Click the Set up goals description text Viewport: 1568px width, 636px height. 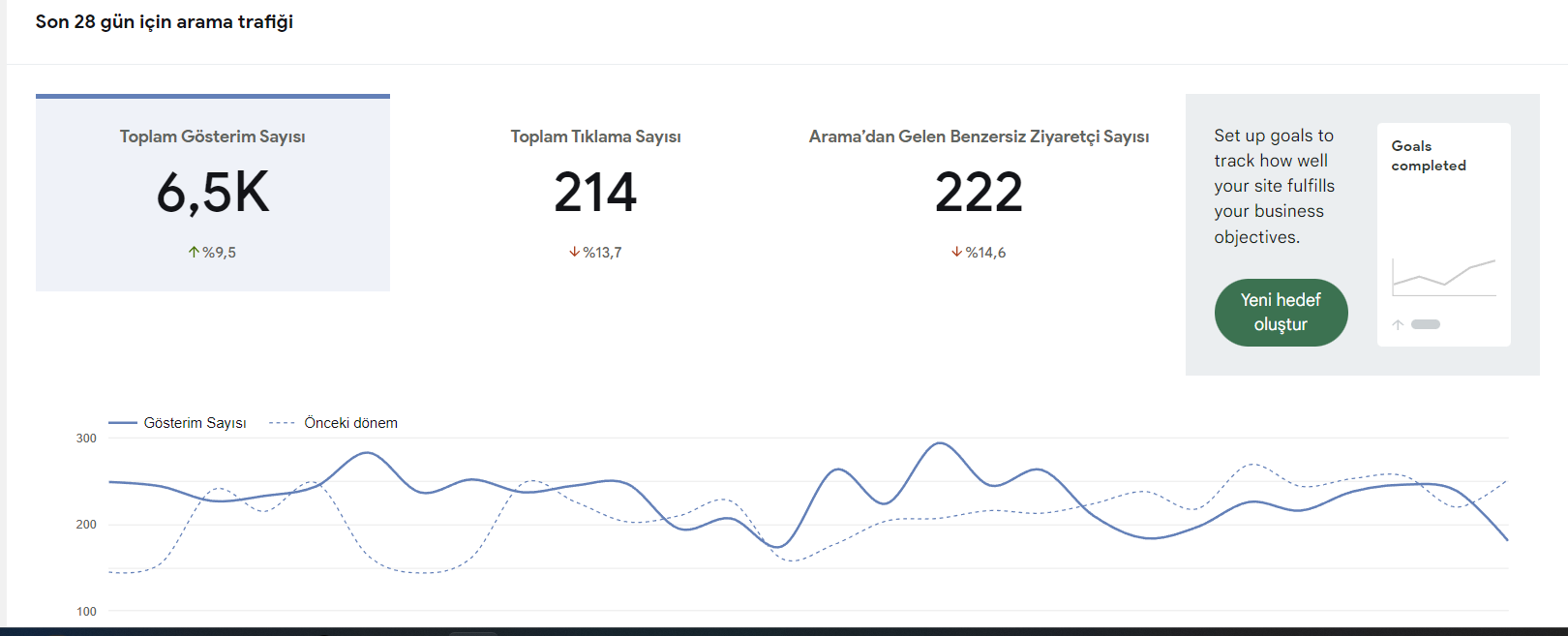pos(1274,186)
